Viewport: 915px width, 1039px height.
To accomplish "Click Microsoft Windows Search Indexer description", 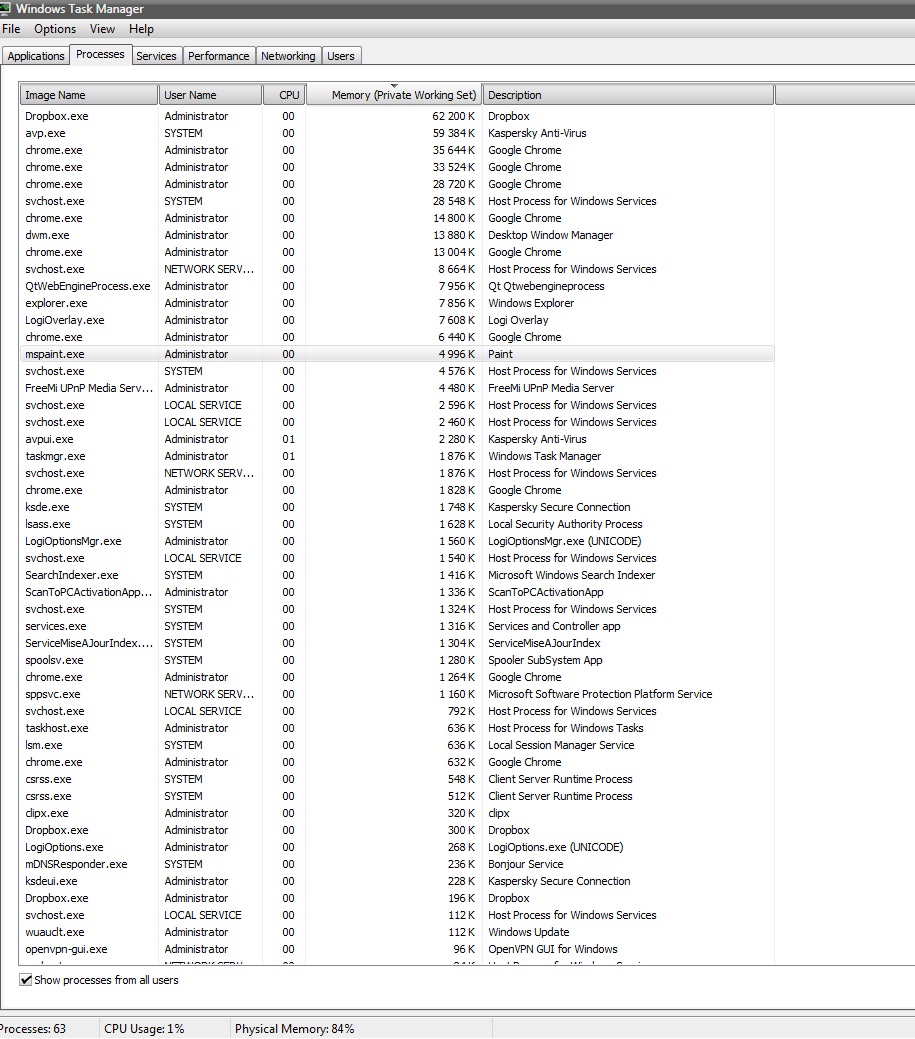I will pos(572,575).
